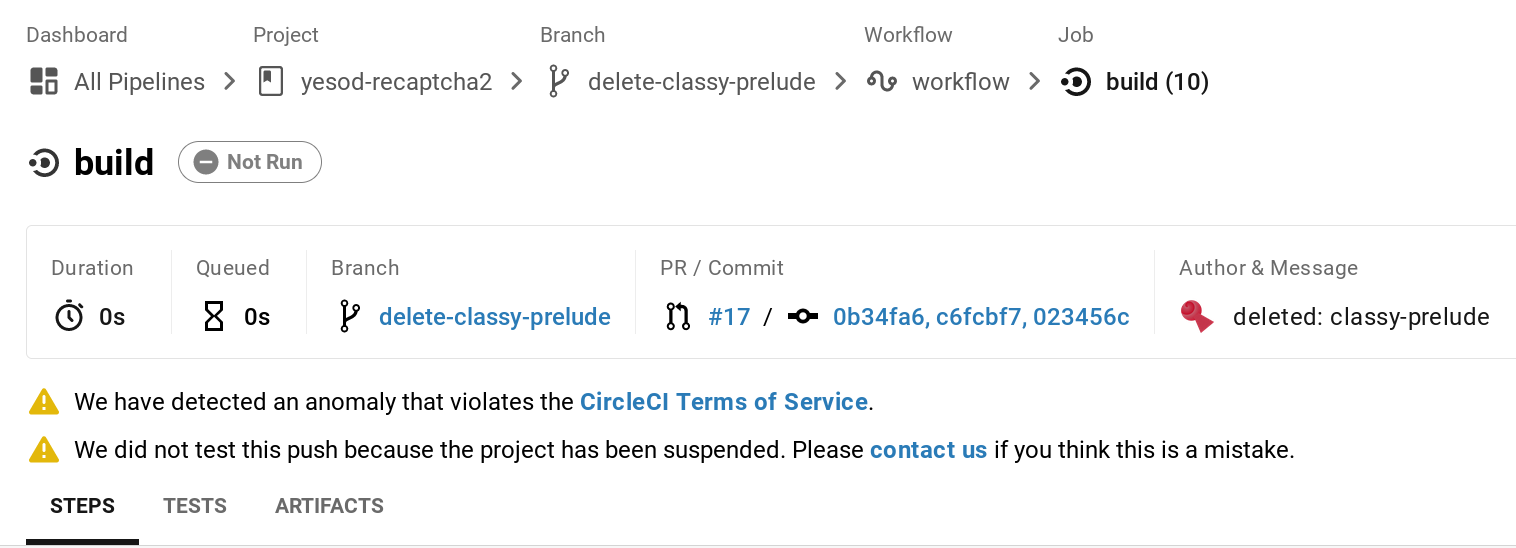This screenshot has width=1516, height=548.
Task: Click the All Pipelines dashboard icon
Action: 44,81
